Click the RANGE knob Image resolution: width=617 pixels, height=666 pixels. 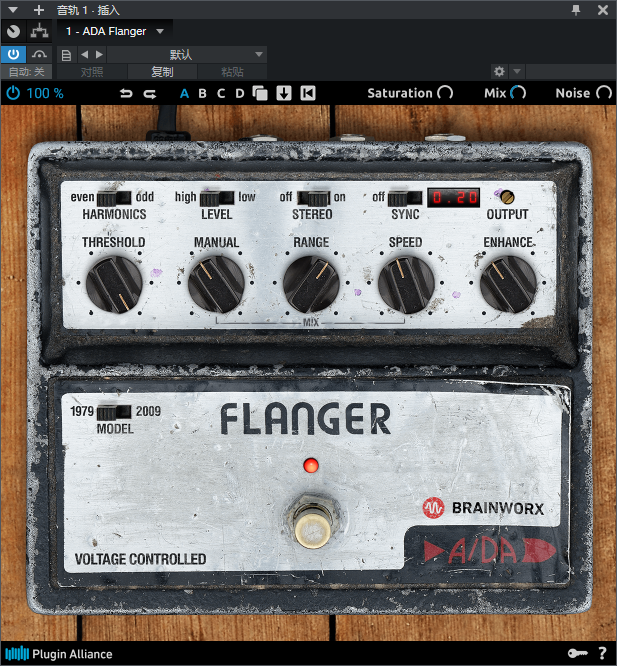coord(311,285)
